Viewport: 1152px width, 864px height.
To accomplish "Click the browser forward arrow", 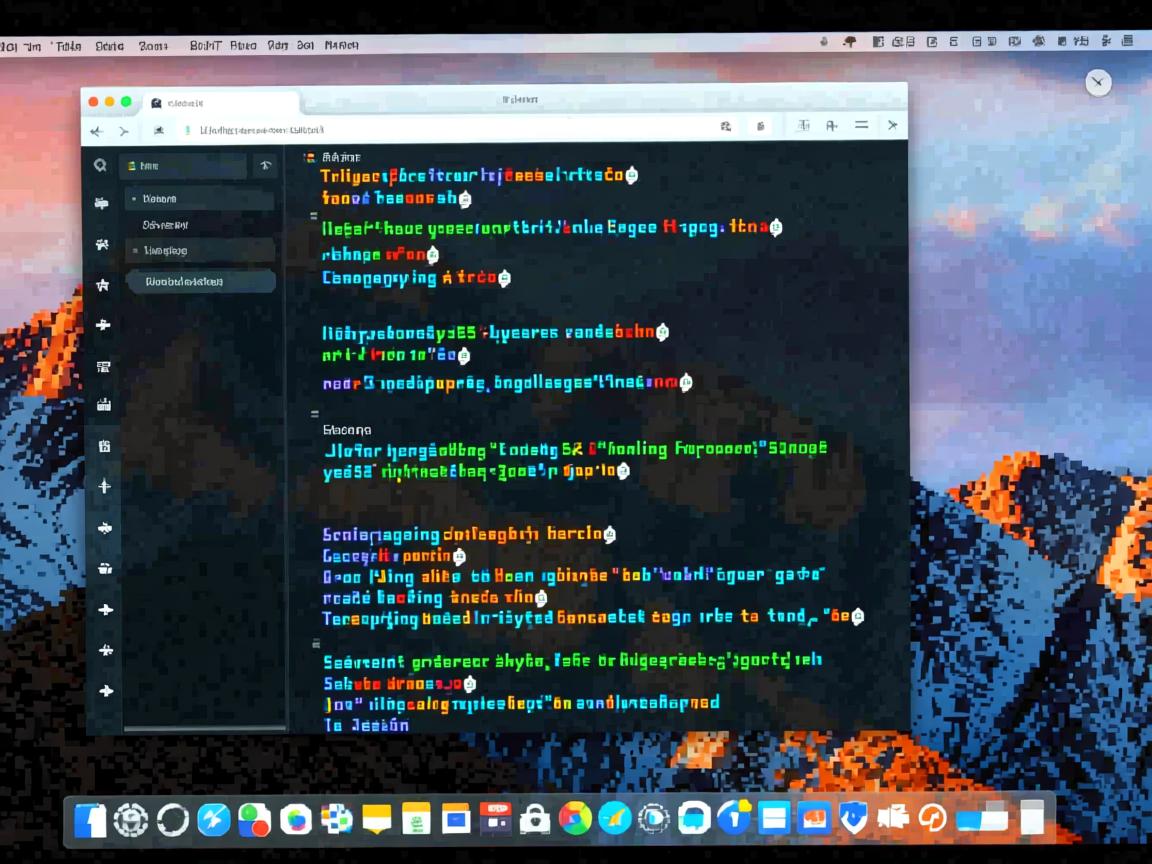I will click(x=124, y=131).
